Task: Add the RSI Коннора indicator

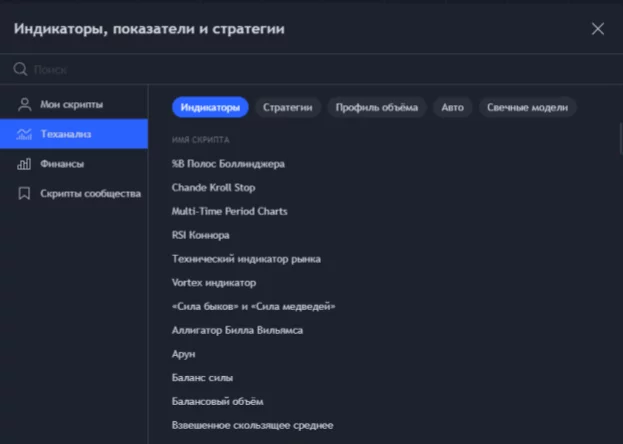Action: (x=201, y=235)
